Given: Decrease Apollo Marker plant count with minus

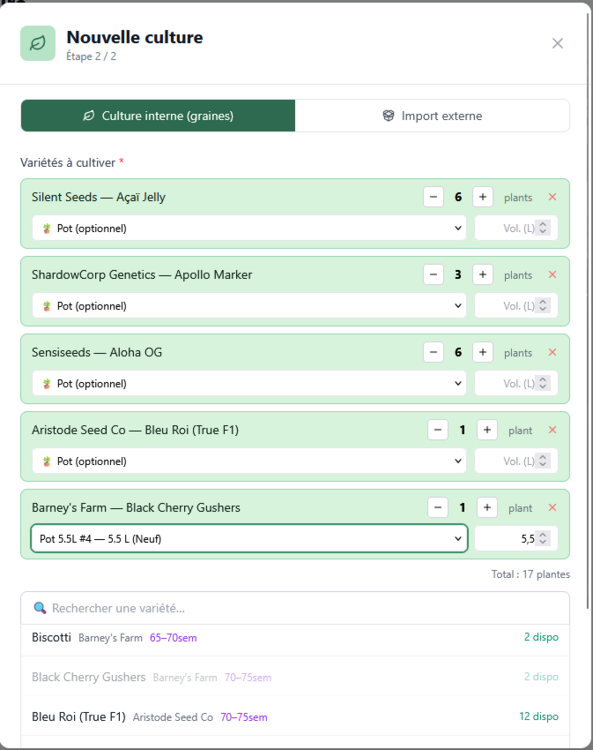Looking at the screenshot, I should pos(433,275).
